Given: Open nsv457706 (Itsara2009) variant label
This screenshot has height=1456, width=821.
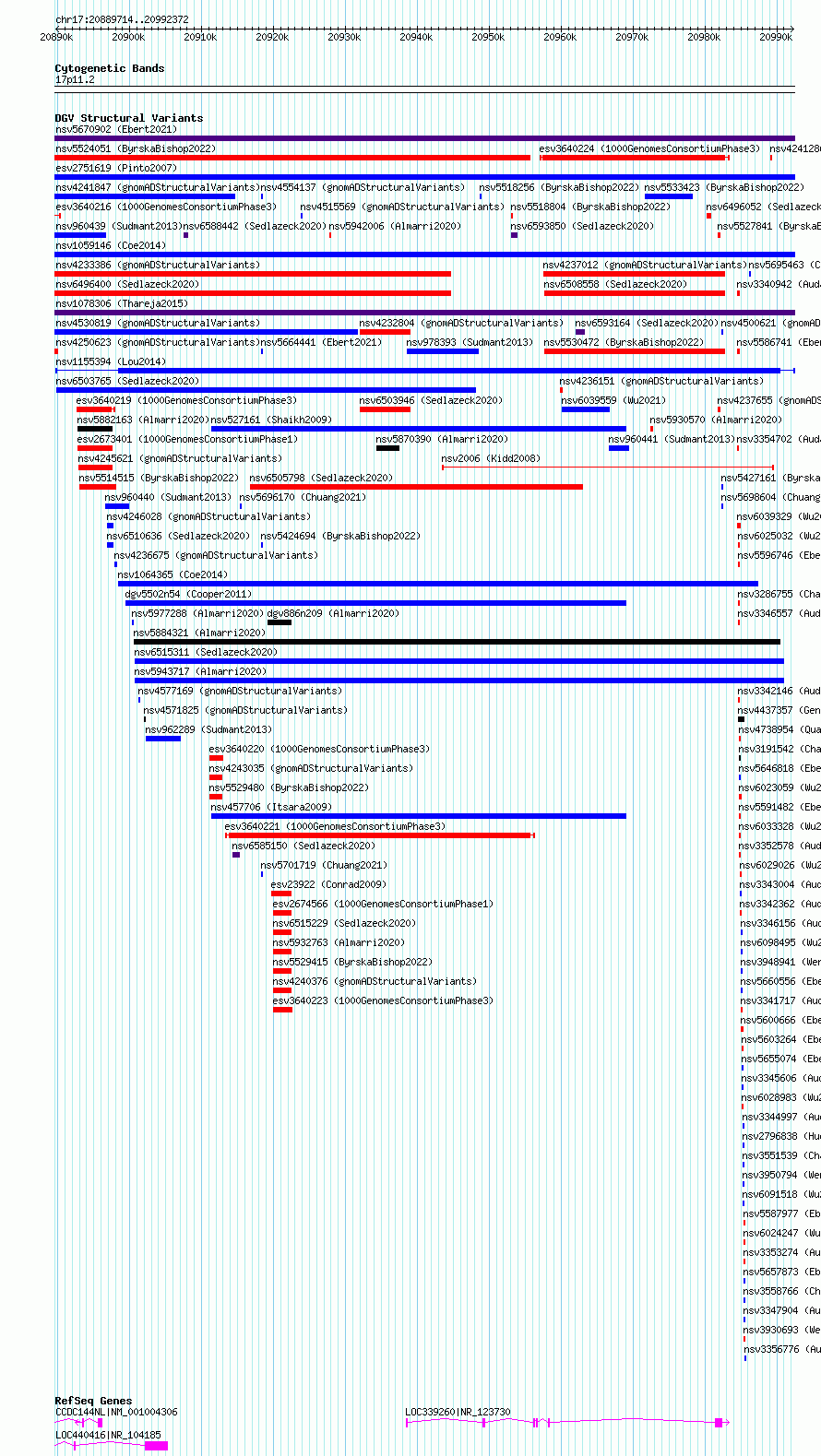Looking at the screenshot, I should click(x=270, y=807).
